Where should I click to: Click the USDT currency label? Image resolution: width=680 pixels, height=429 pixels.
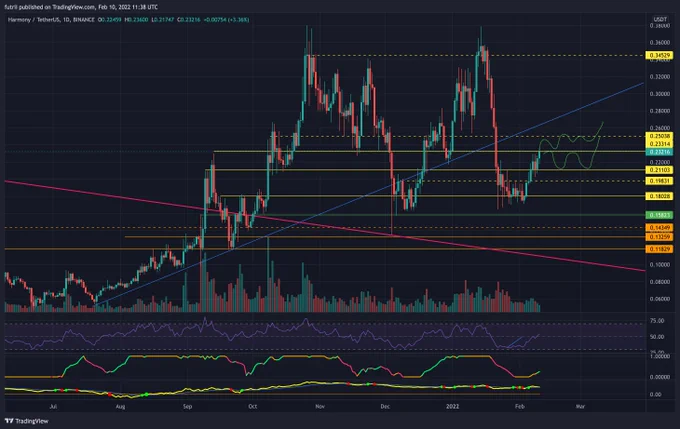[660, 20]
